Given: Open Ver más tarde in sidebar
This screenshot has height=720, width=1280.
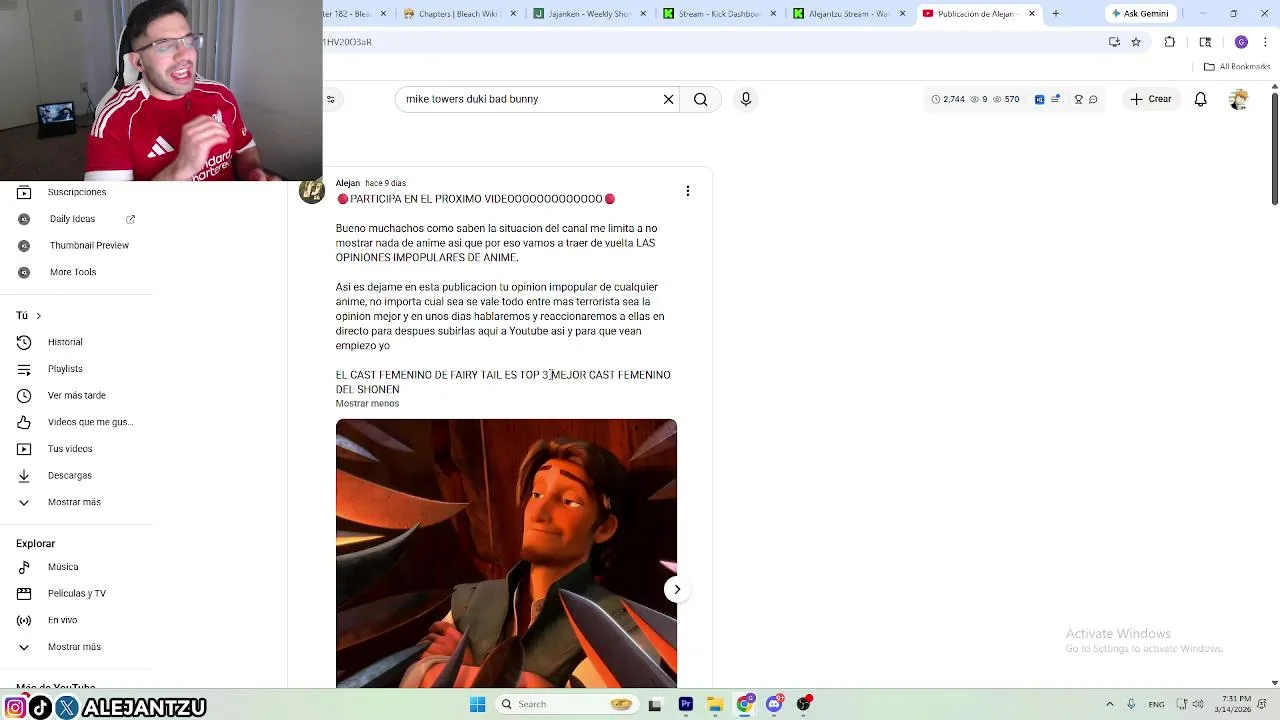Looking at the screenshot, I should 76,395.
